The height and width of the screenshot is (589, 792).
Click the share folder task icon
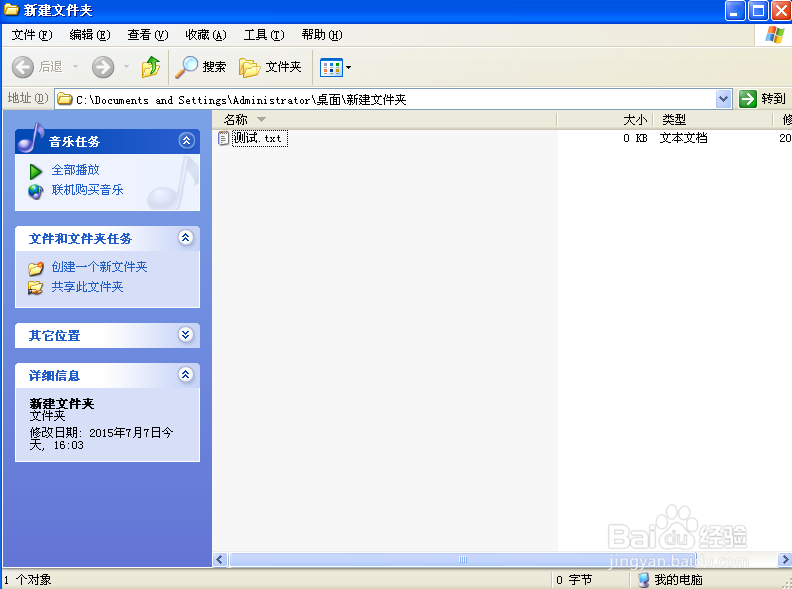pos(35,287)
